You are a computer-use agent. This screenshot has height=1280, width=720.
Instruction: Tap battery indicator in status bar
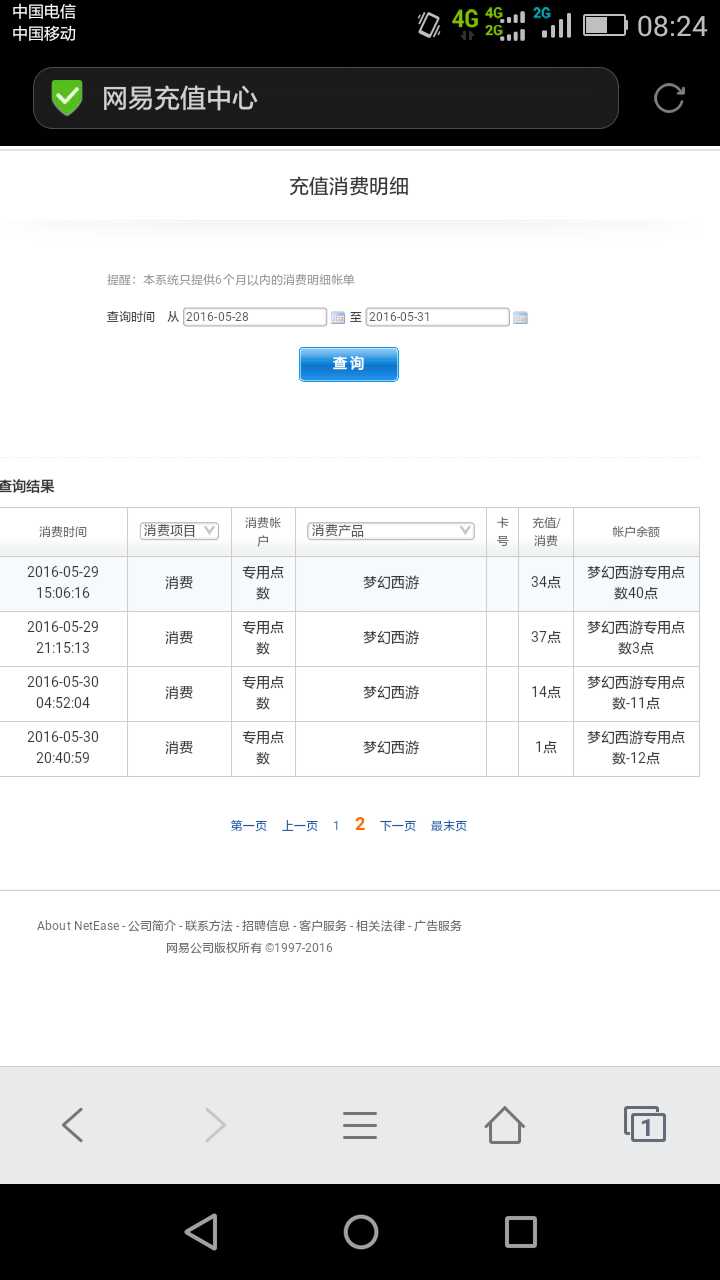coord(605,25)
